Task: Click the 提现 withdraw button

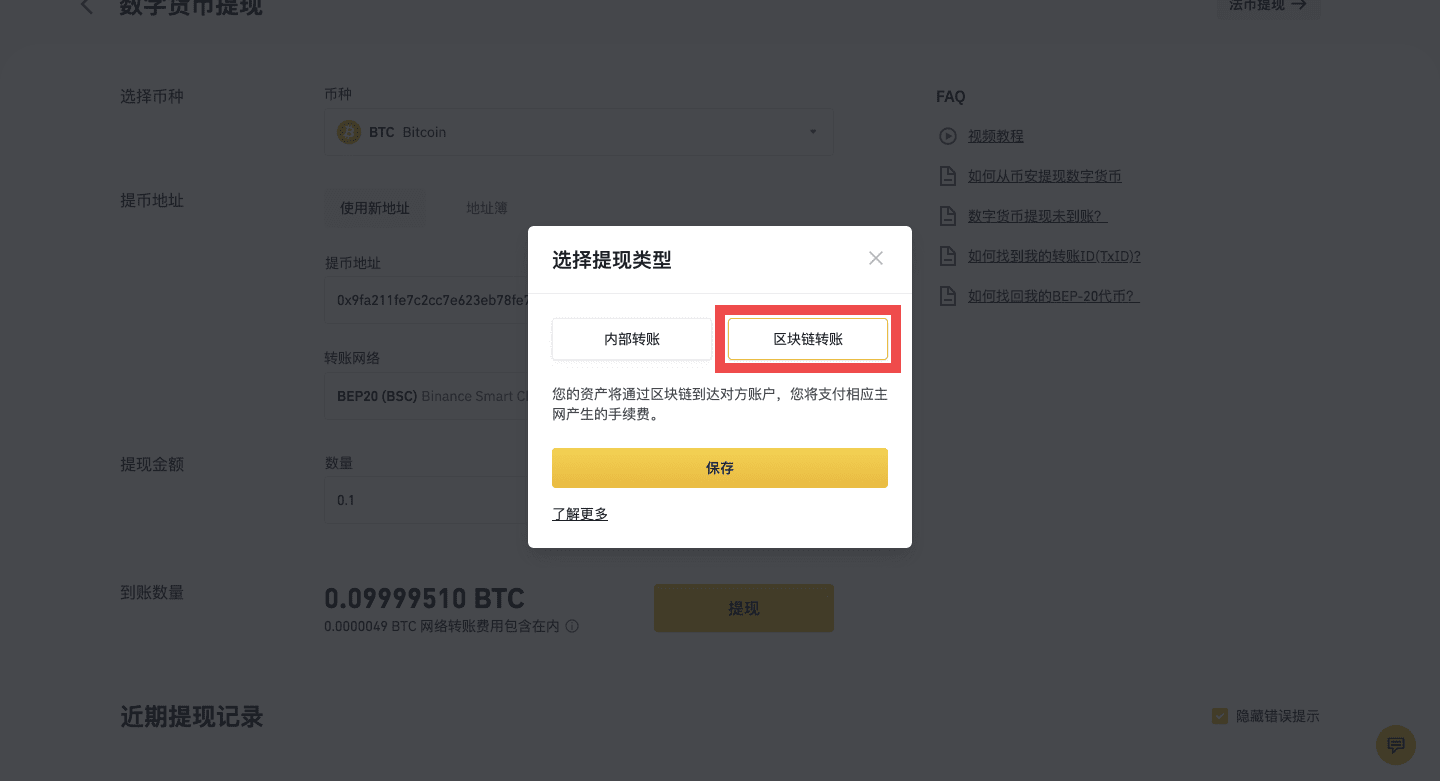Action: (744, 608)
